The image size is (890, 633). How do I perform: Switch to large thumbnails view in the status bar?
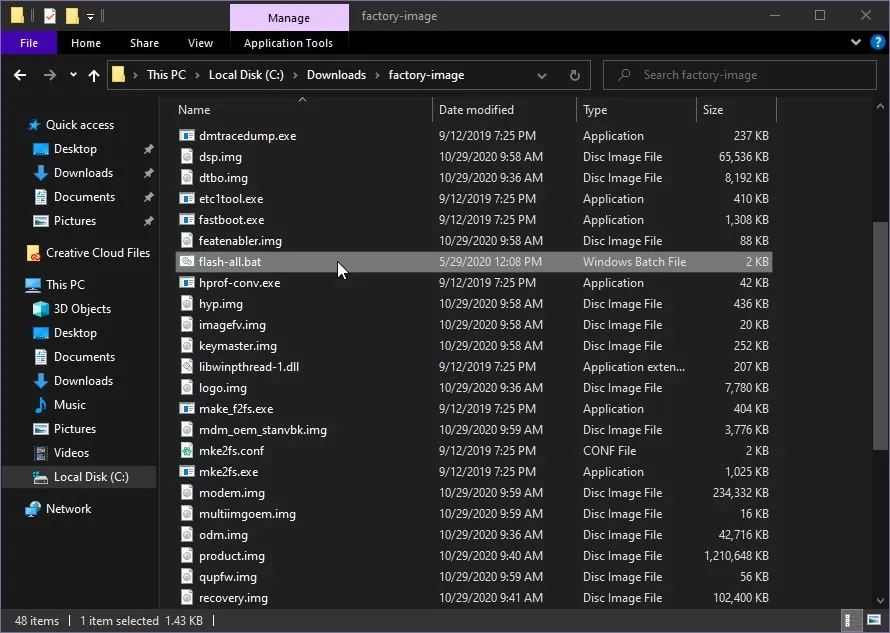tap(874, 620)
